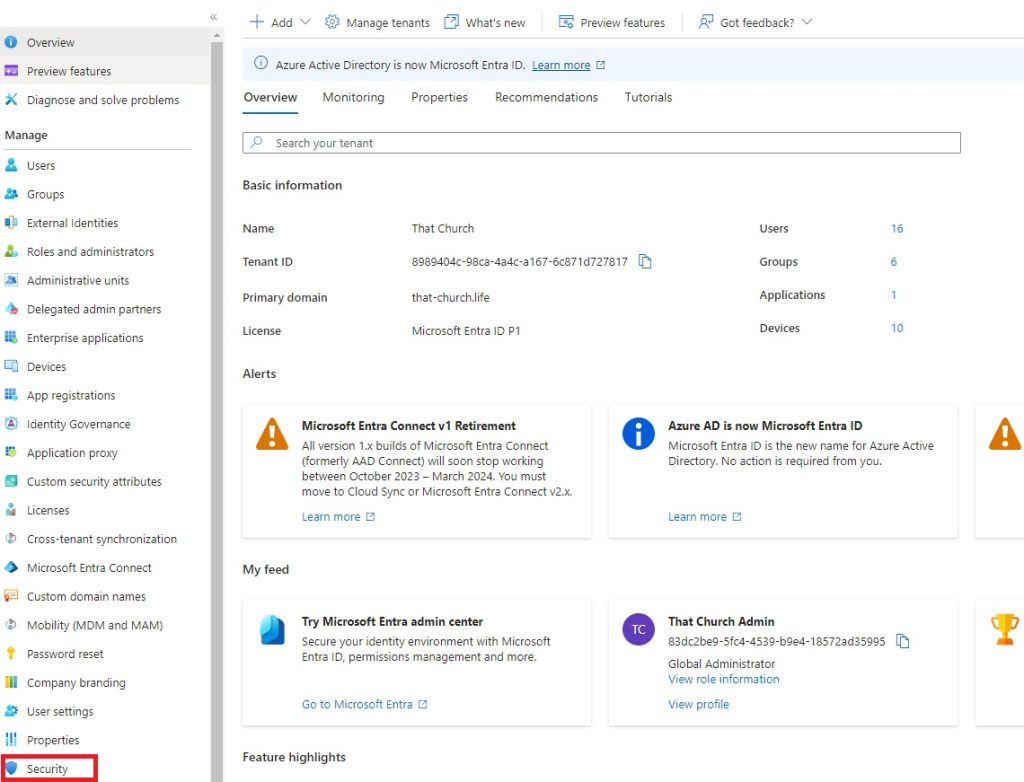Click the Administrative units icon
Screen dimensions: 1024x782
pyautogui.click(x=11, y=280)
